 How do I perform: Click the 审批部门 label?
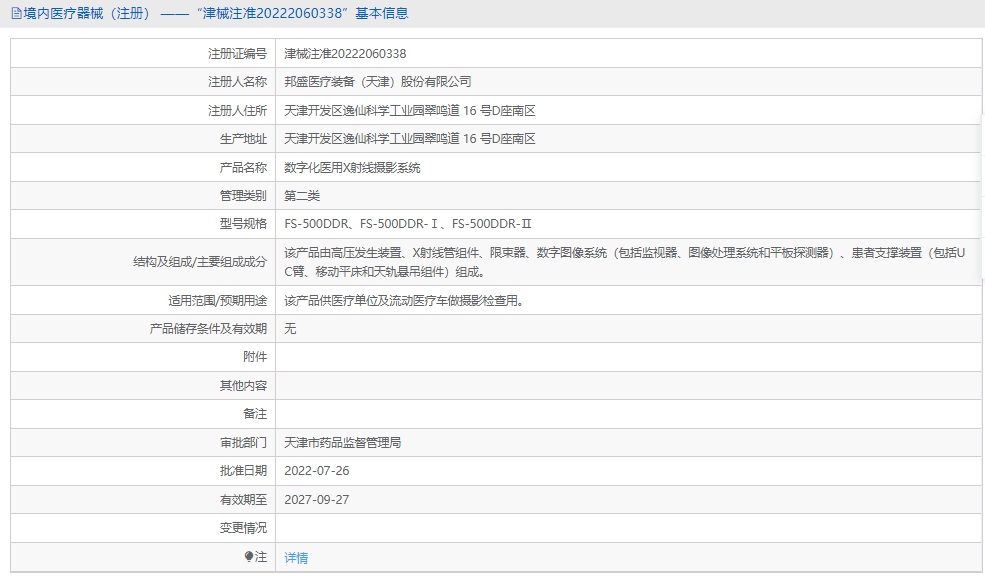[243, 443]
